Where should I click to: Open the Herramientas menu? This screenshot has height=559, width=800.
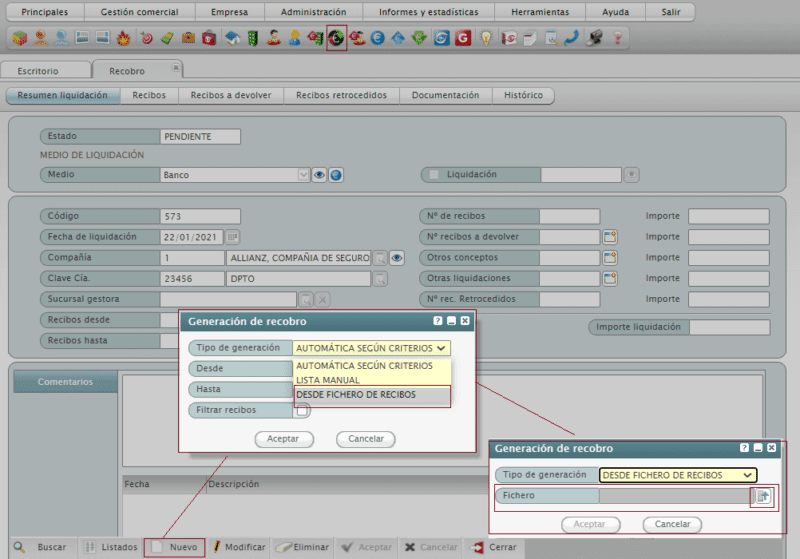[x=540, y=12]
